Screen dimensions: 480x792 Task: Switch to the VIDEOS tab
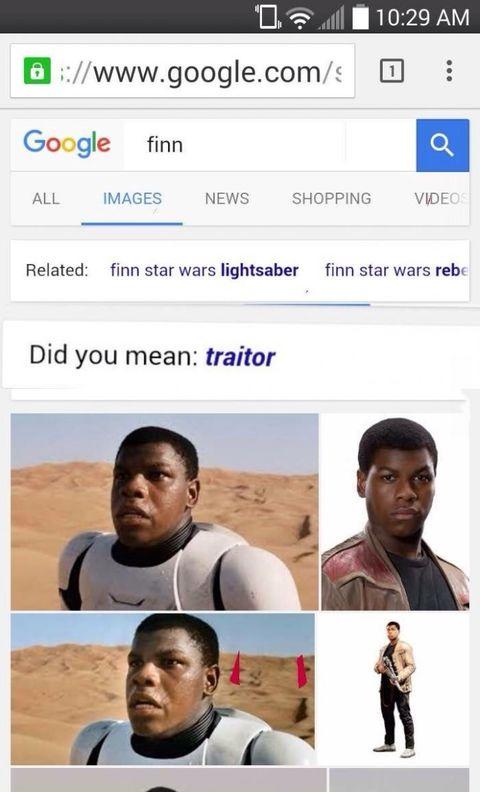(x=442, y=199)
